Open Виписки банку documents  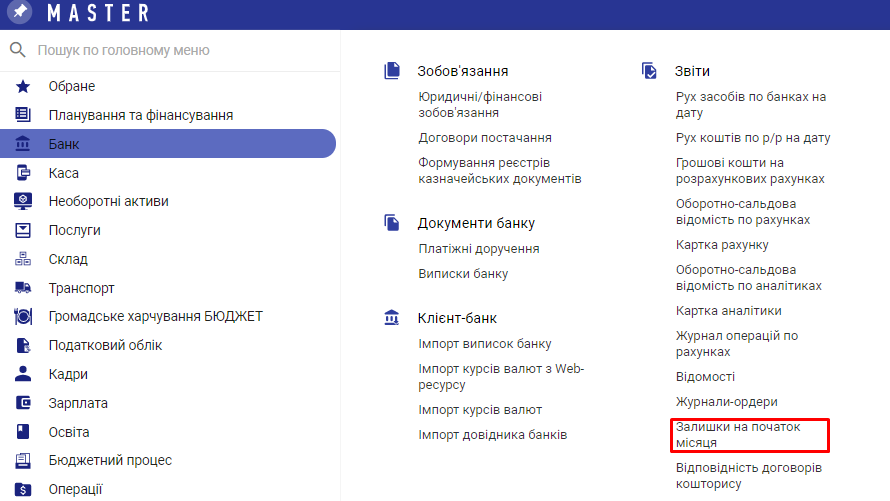[x=463, y=273]
